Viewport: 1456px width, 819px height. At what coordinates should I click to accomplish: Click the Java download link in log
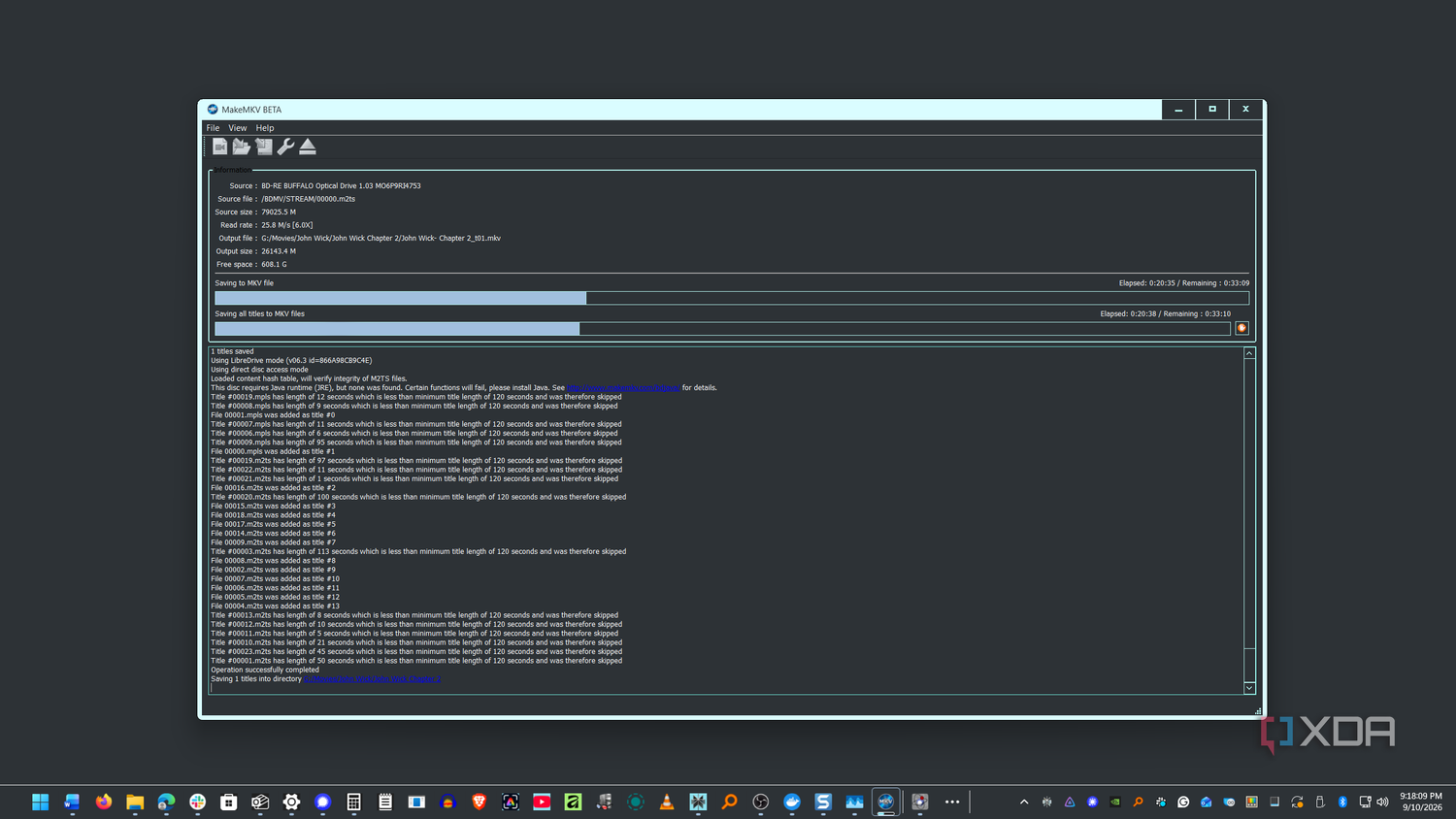pyautogui.click(x=623, y=388)
